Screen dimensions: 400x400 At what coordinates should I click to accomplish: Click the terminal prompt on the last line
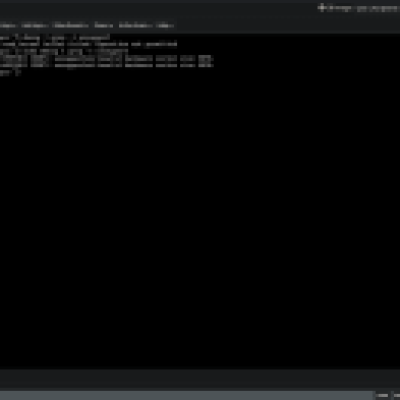[x=10, y=72]
